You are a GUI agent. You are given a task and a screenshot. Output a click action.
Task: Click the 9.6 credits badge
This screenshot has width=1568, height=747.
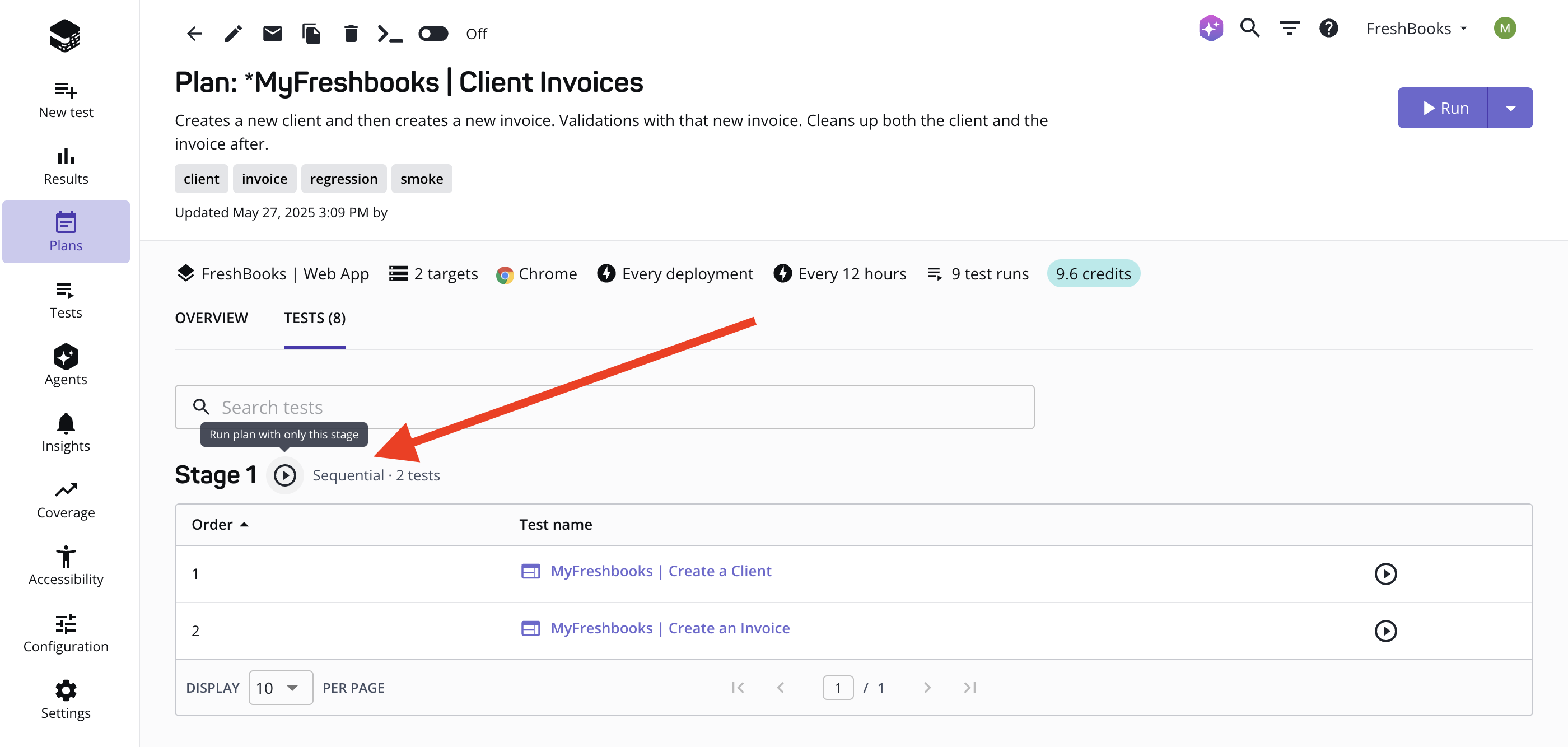(x=1093, y=274)
